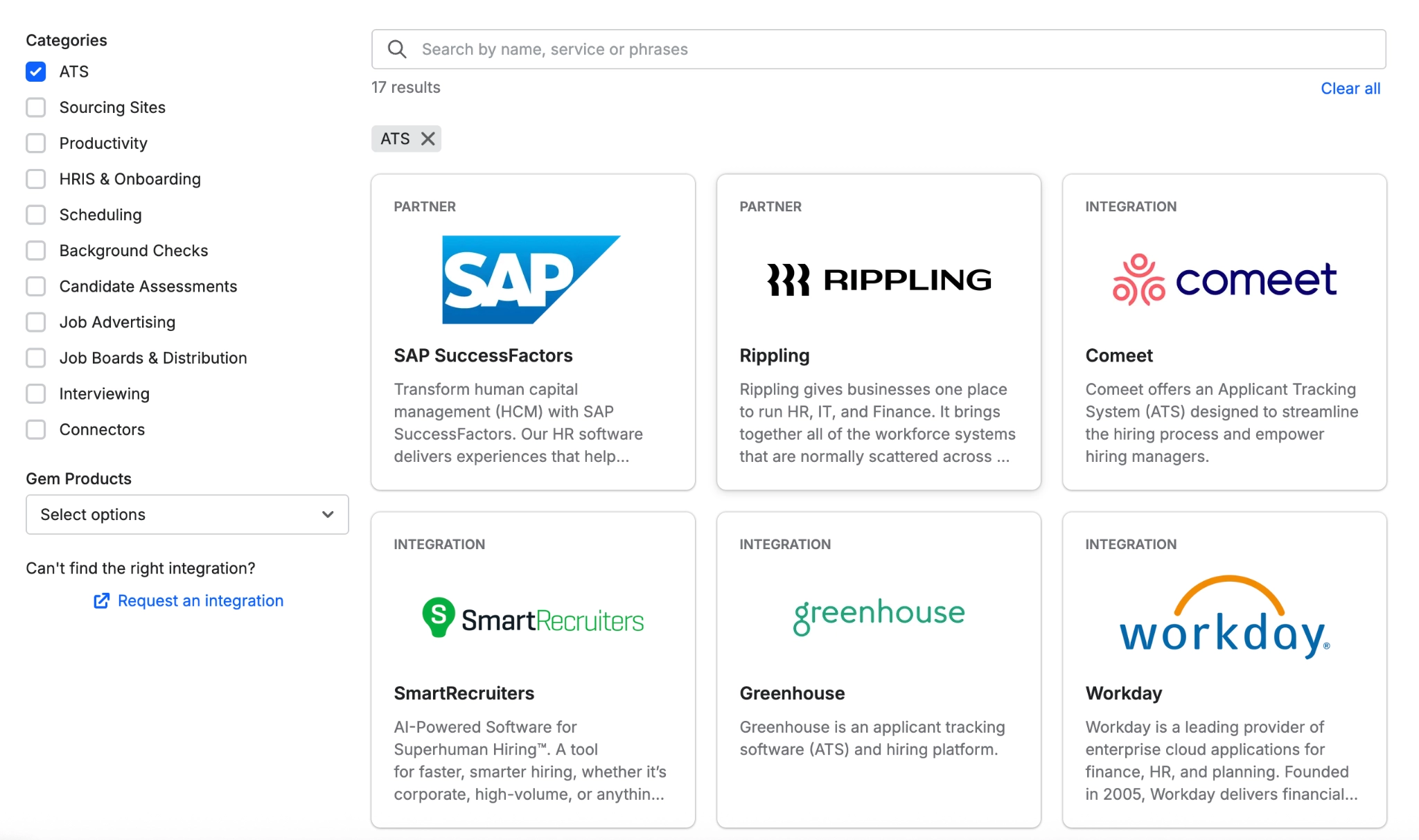Click the SAP logo
The width and height of the screenshot is (1419, 840).
click(531, 280)
